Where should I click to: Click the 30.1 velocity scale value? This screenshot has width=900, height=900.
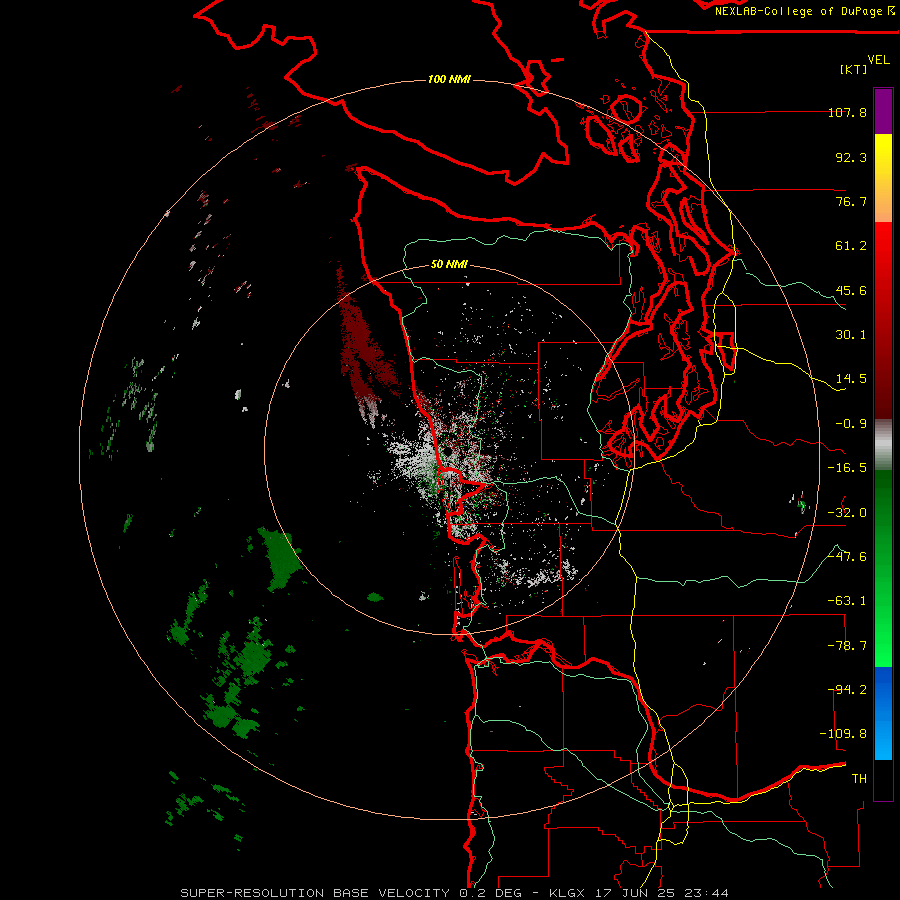(851, 335)
